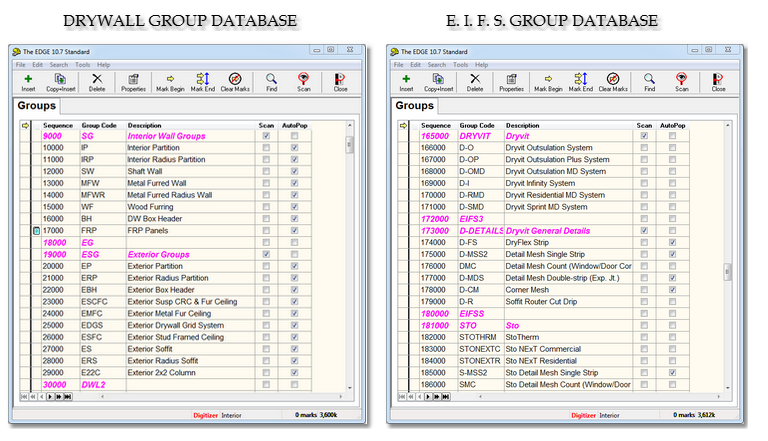The image size is (768, 441).
Task: Toggle Scan checkbox for Dryvit row 165000
Action: pos(644,136)
